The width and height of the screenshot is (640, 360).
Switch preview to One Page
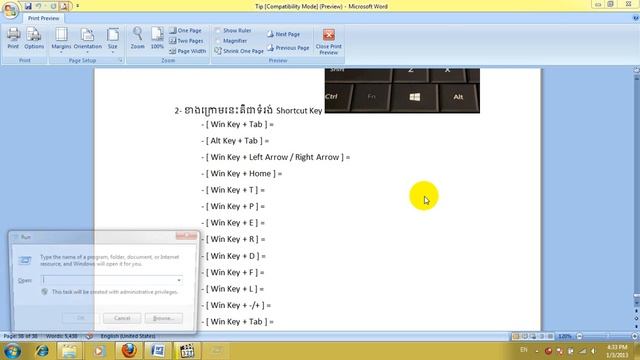(x=186, y=31)
